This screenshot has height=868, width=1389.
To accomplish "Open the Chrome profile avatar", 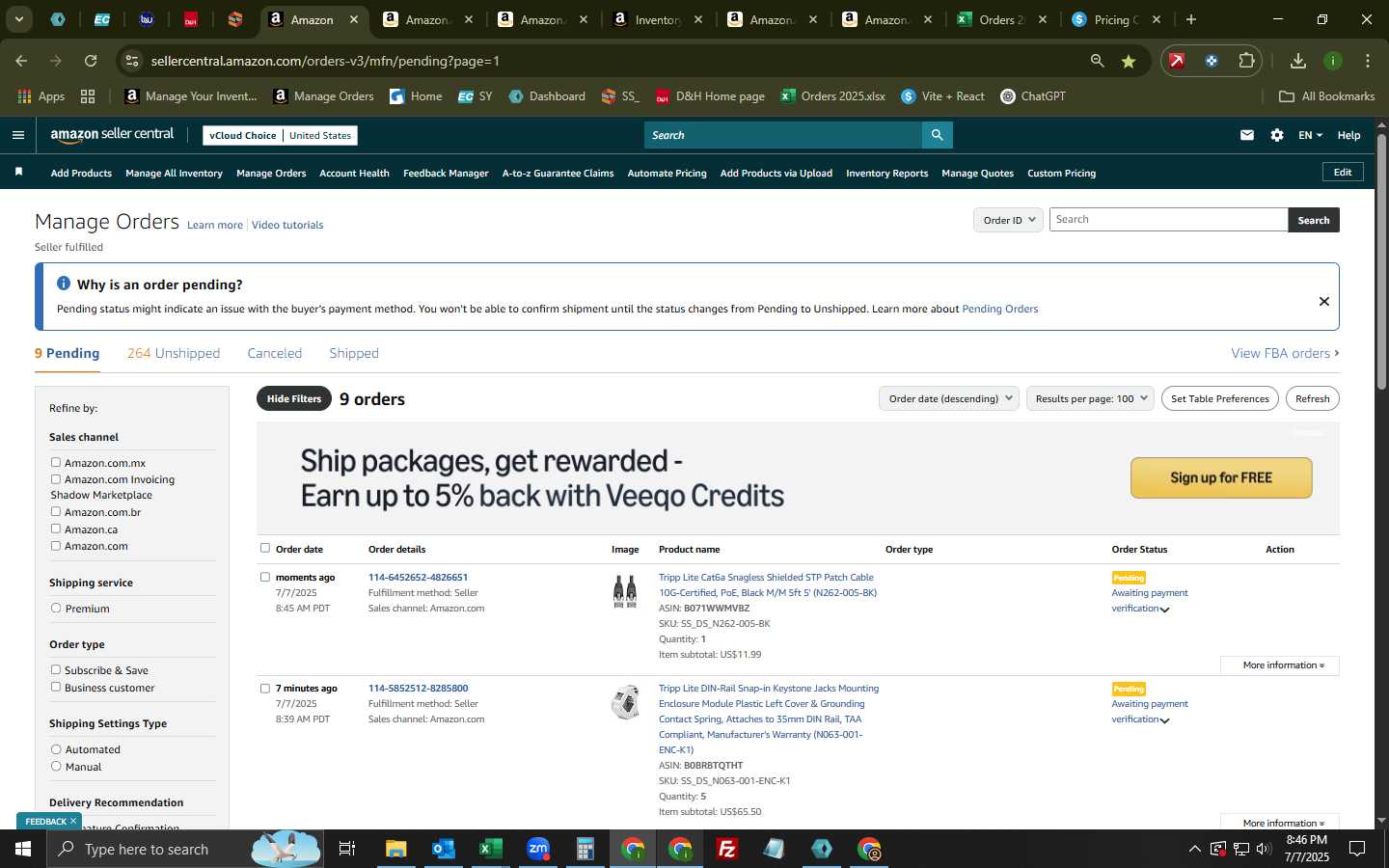I will [x=1333, y=61].
